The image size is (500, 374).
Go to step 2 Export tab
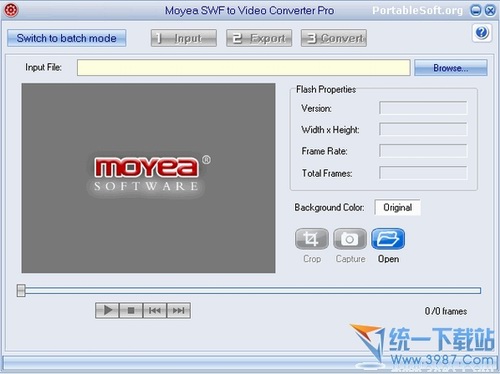tap(259, 38)
